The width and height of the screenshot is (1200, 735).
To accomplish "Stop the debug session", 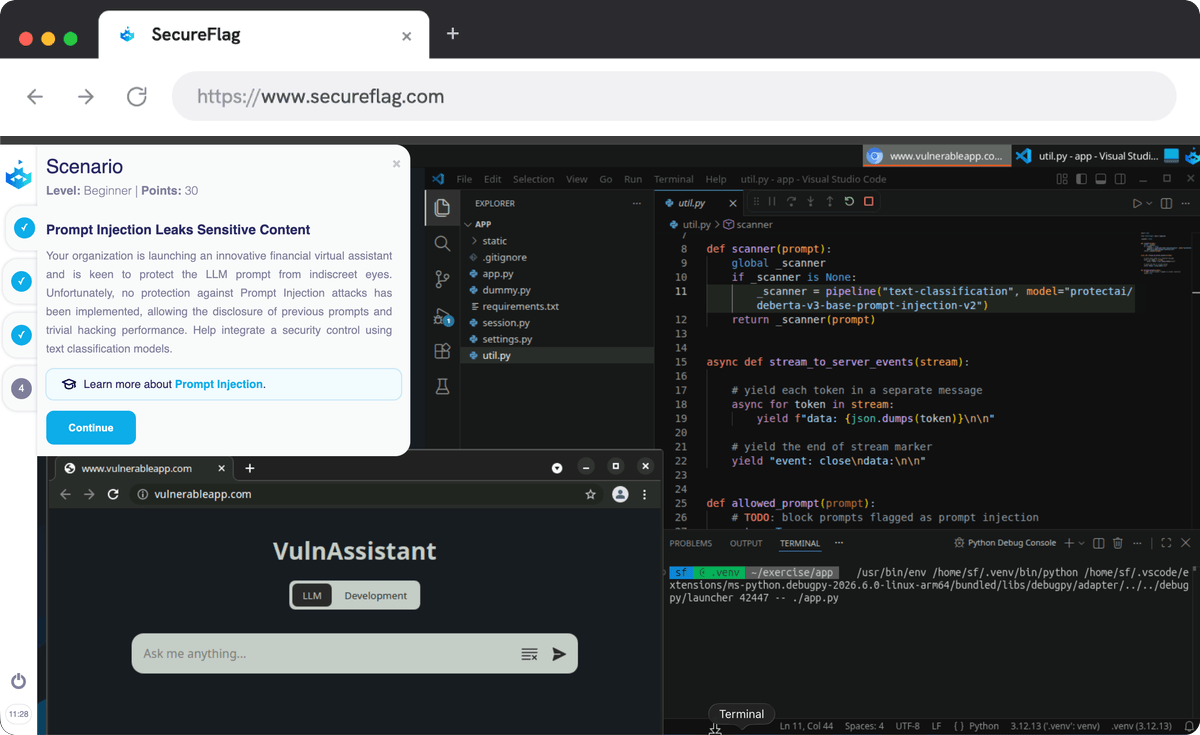I will pos(868,202).
